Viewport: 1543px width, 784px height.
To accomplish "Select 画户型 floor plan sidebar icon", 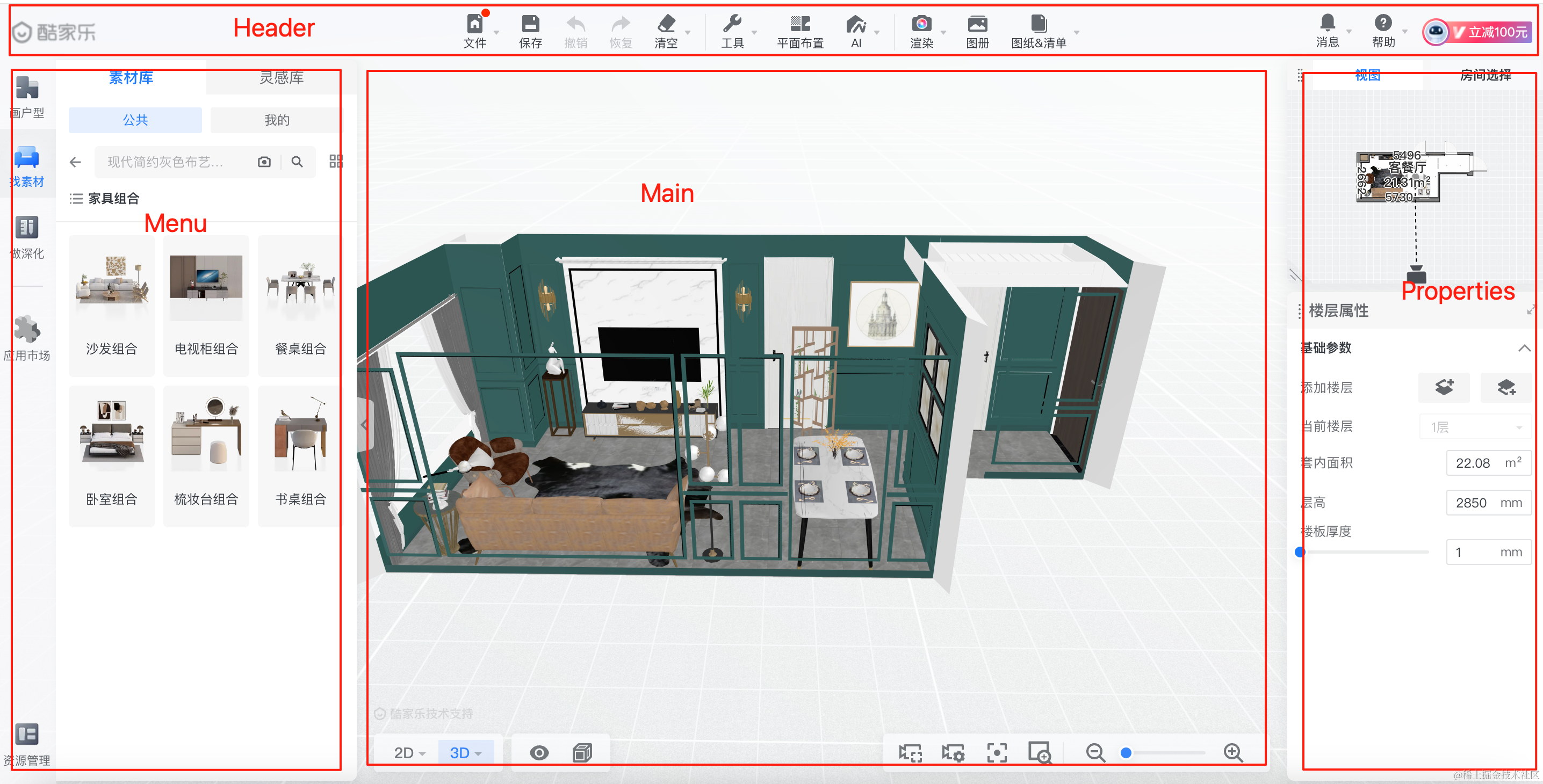I will tap(27, 88).
